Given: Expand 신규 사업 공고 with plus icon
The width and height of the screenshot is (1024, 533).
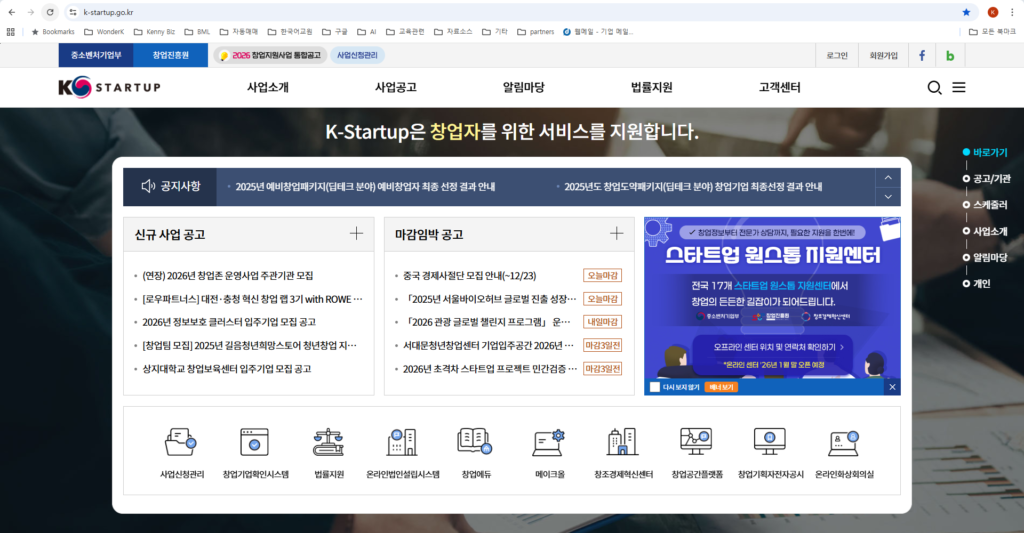Looking at the screenshot, I should tap(356, 234).
